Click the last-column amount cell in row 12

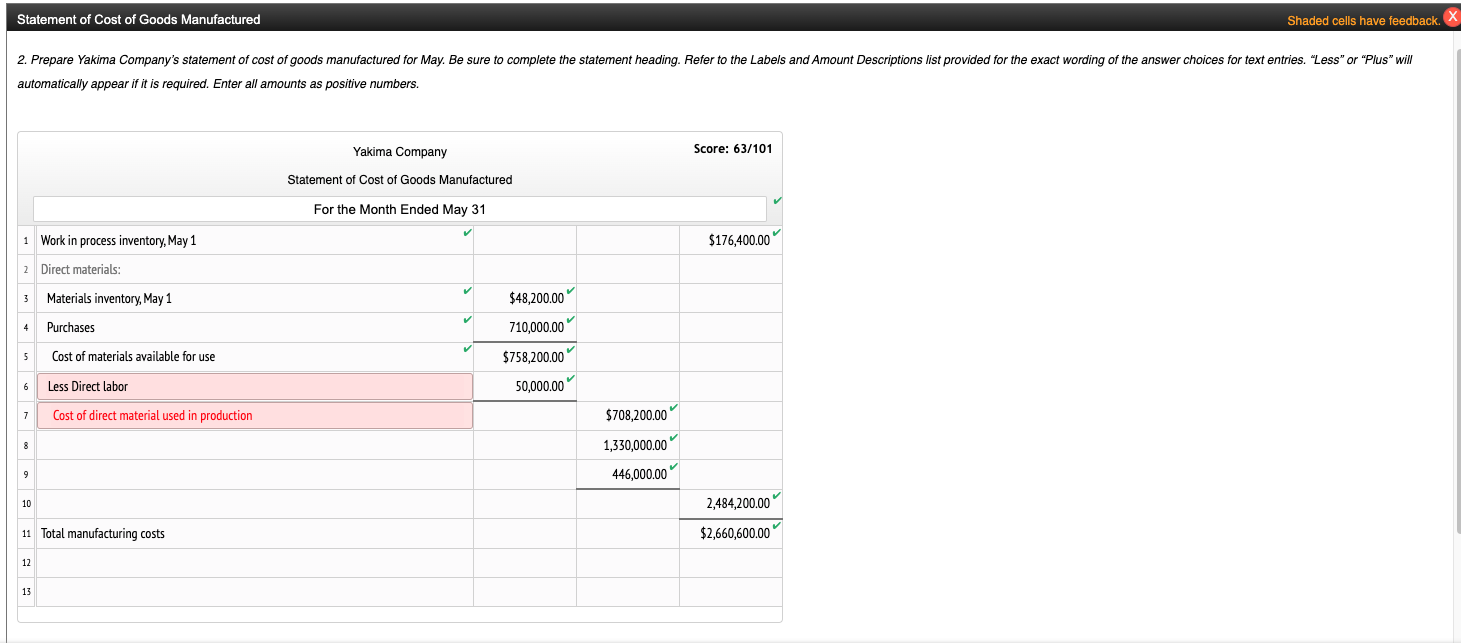click(731, 563)
